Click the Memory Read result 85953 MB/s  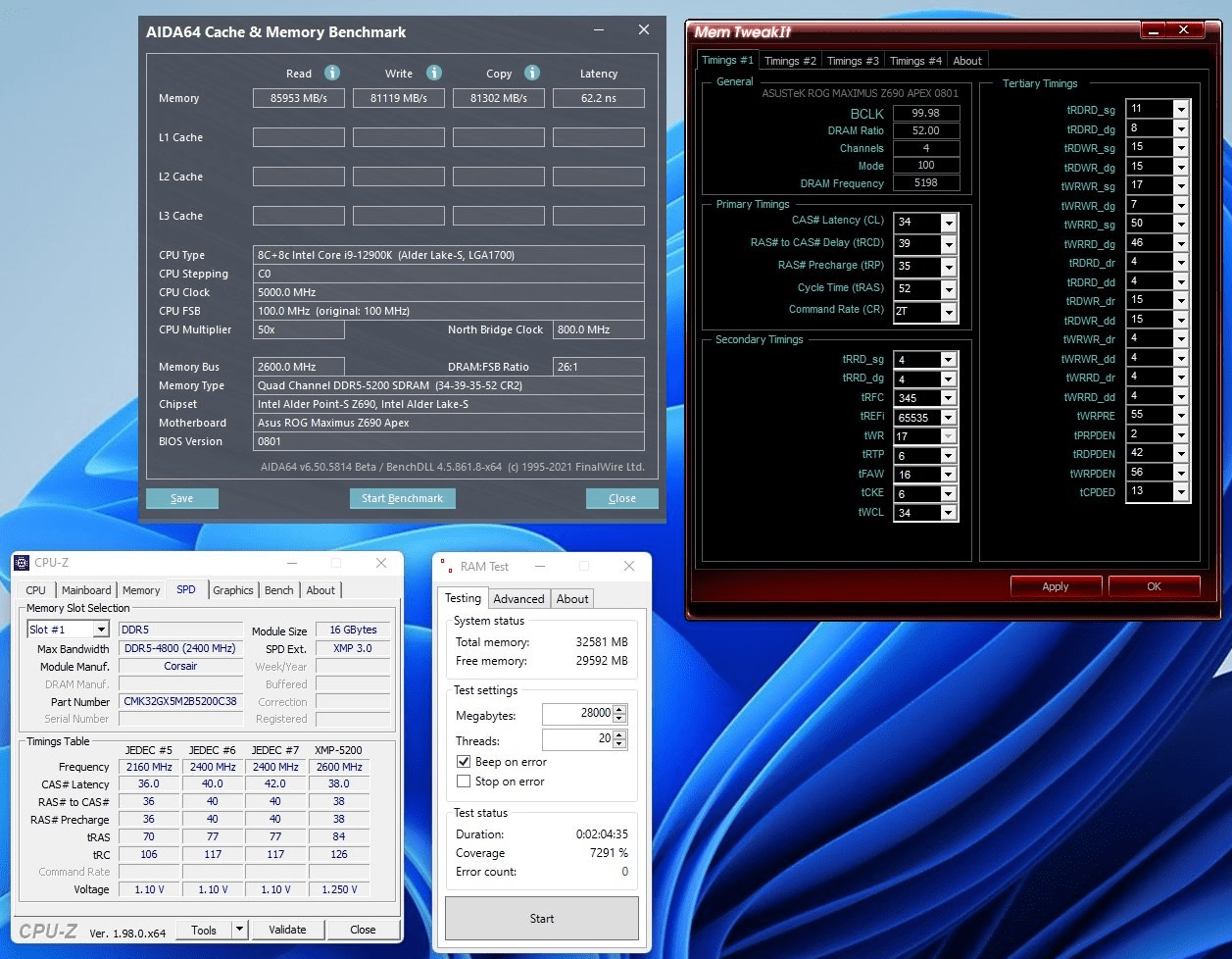[x=299, y=98]
